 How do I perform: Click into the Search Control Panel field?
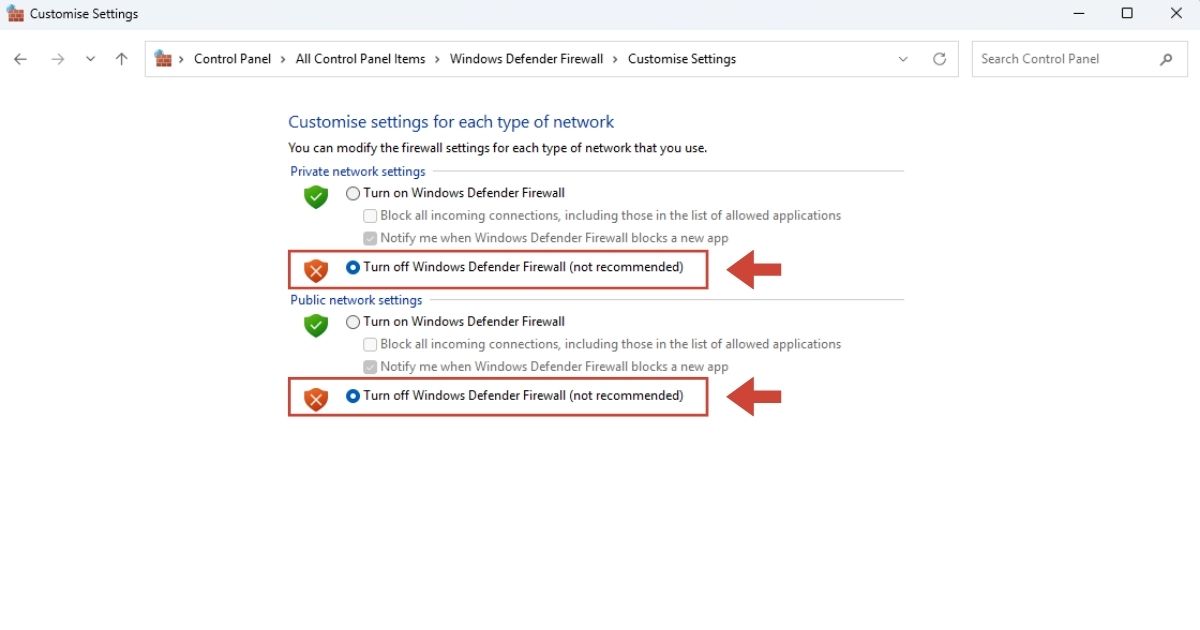1065,59
